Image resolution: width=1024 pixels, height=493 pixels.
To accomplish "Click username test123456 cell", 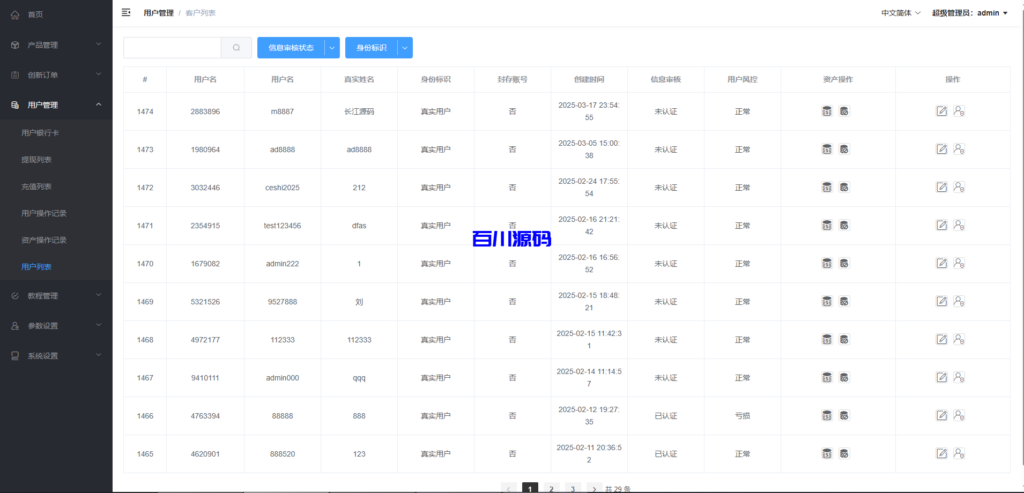I will [282, 225].
